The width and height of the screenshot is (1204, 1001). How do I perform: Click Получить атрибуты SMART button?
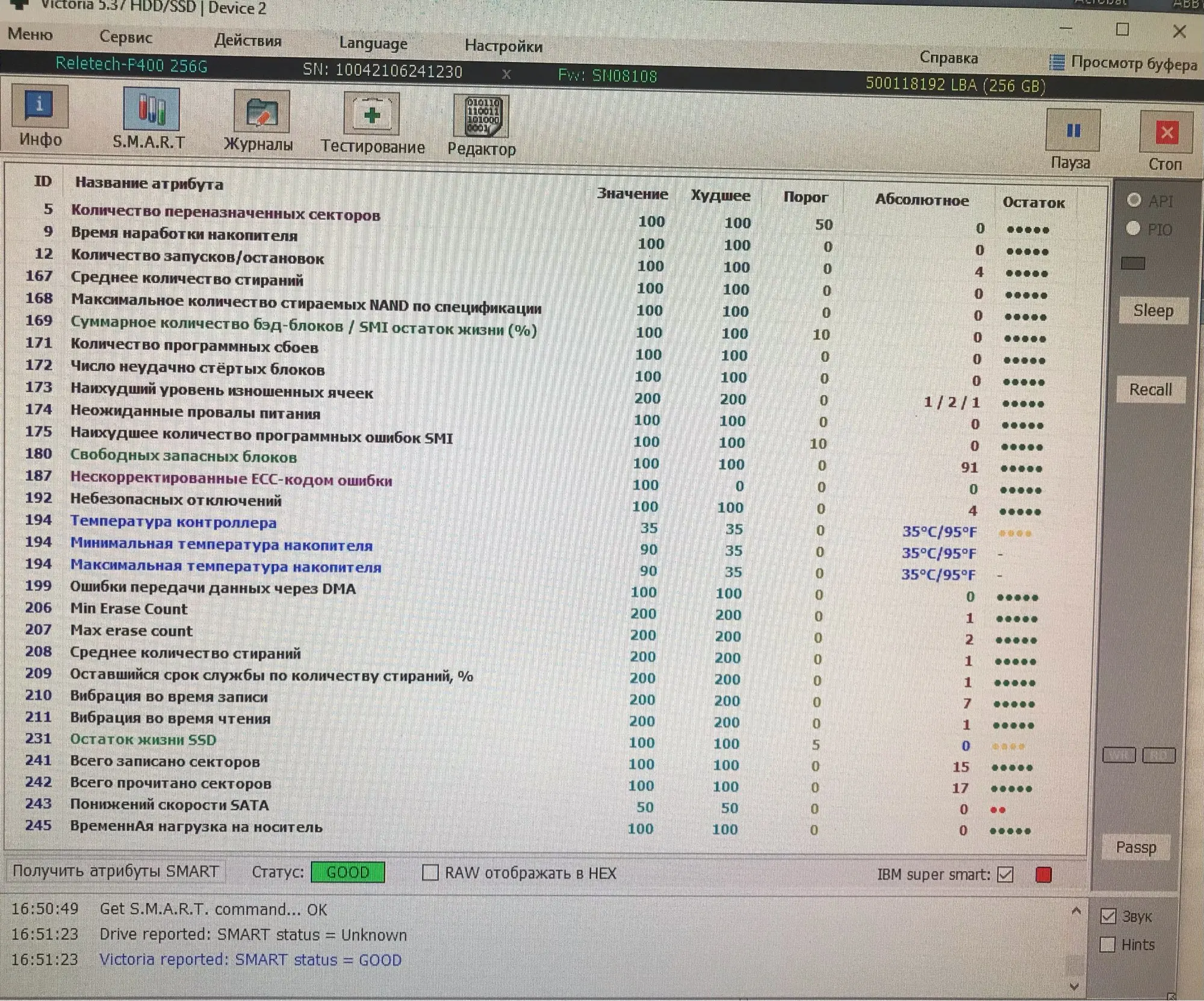tap(116, 872)
